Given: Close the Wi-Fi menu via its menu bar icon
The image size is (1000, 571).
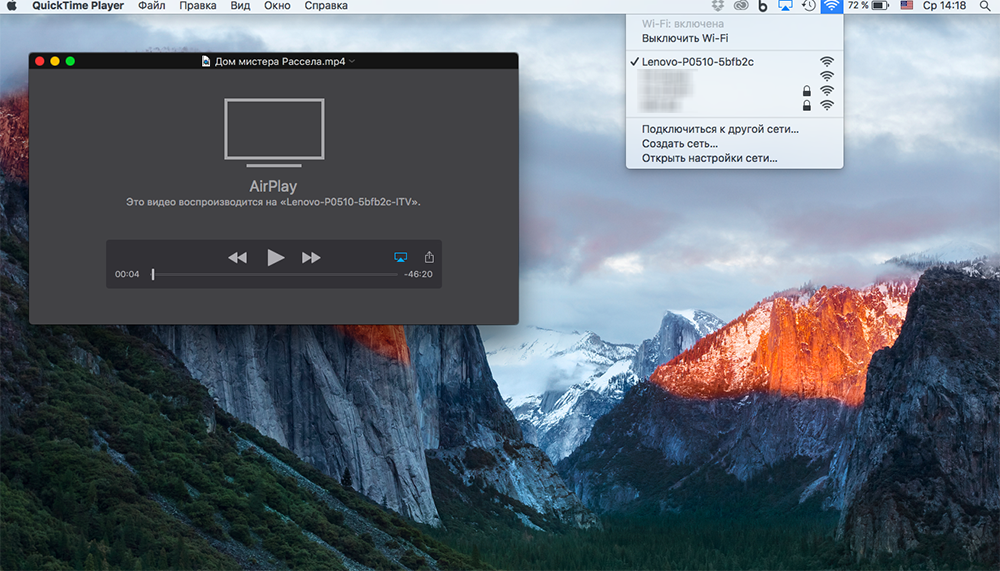Looking at the screenshot, I should pos(831,6).
